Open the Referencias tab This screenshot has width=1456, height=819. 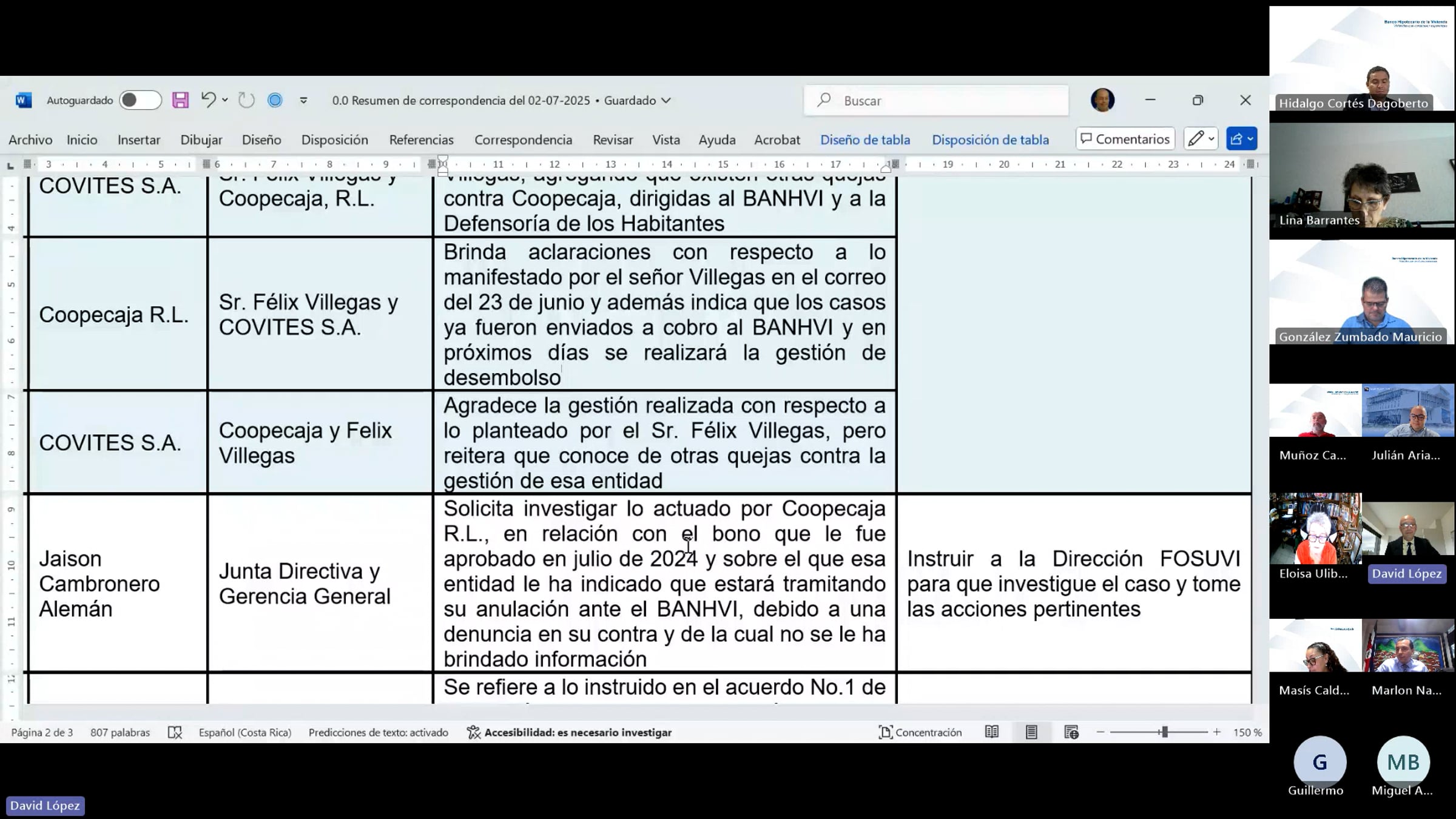tap(421, 140)
